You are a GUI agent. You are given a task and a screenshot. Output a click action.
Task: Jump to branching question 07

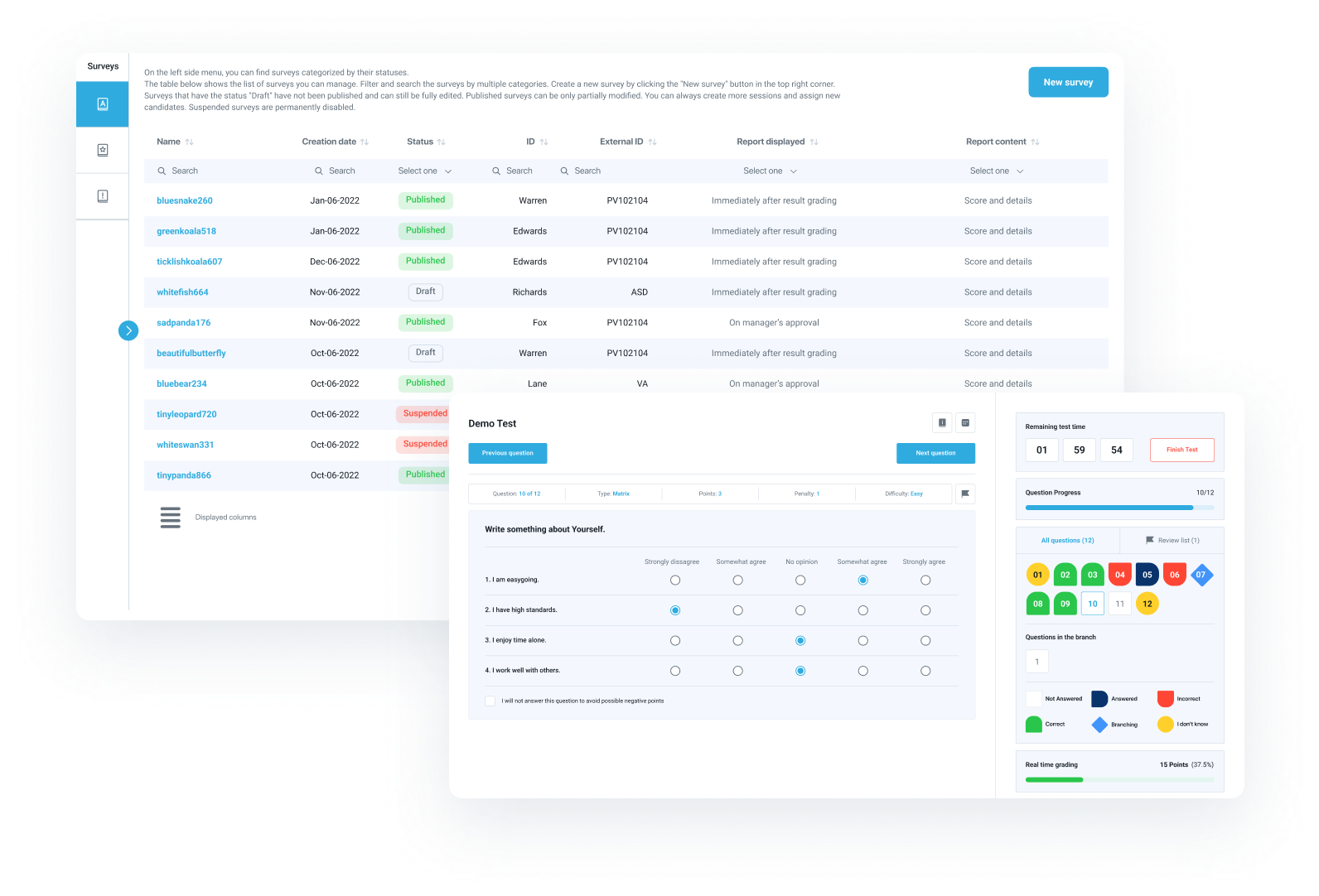click(x=1201, y=575)
